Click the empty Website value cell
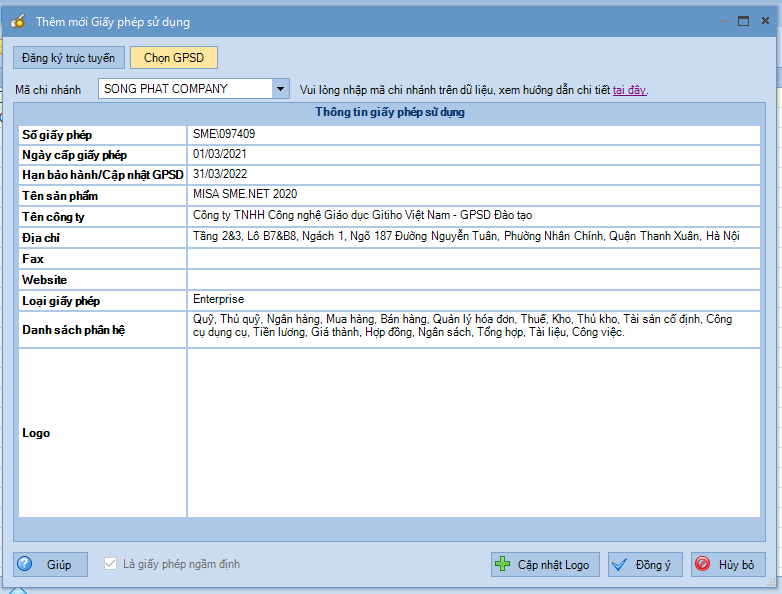Viewport: 782px width, 594px height. 474,280
